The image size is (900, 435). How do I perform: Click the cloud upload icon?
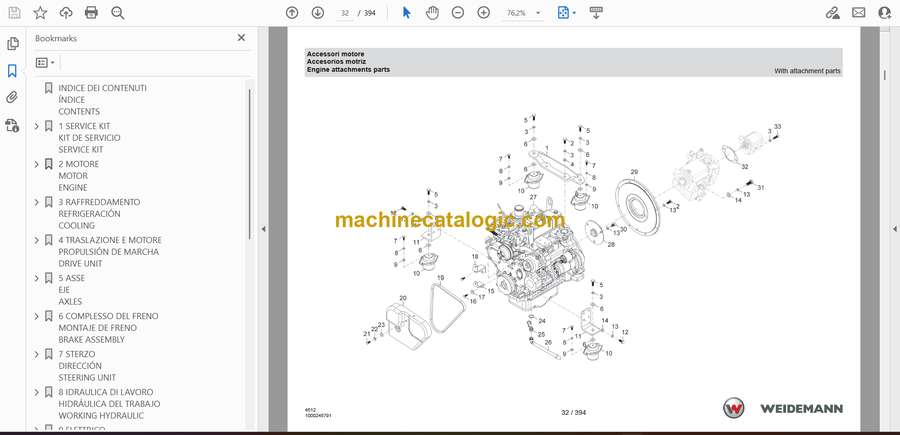(66, 13)
